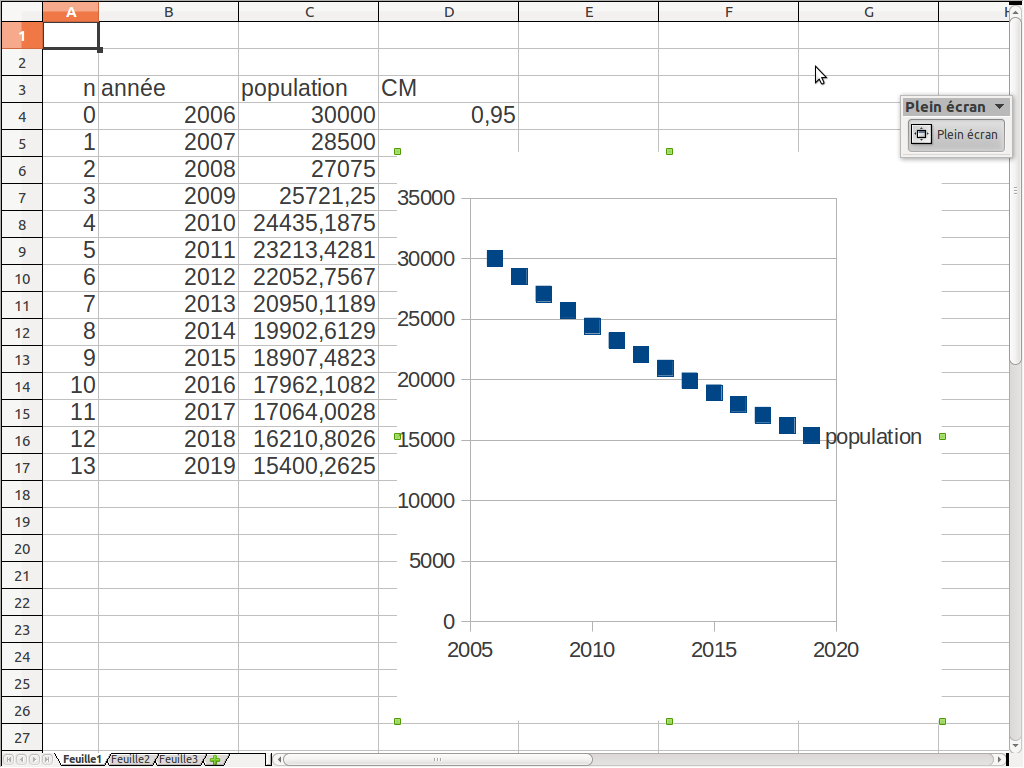1024x768 pixels.
Task: Switch to the Feuille2 sheet tab
Action: [x=130, y=759]
